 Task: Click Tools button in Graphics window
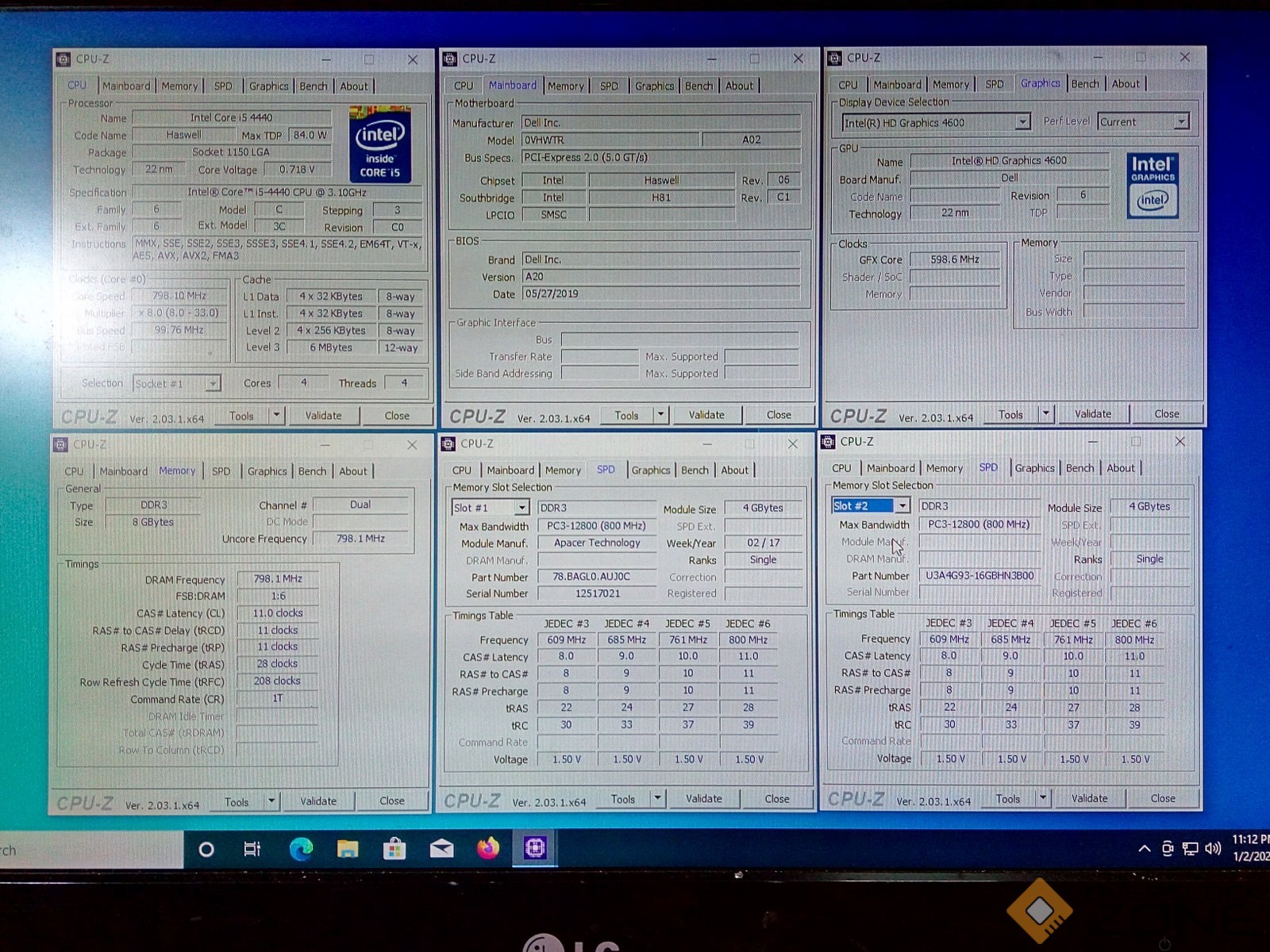(1010, 414)
